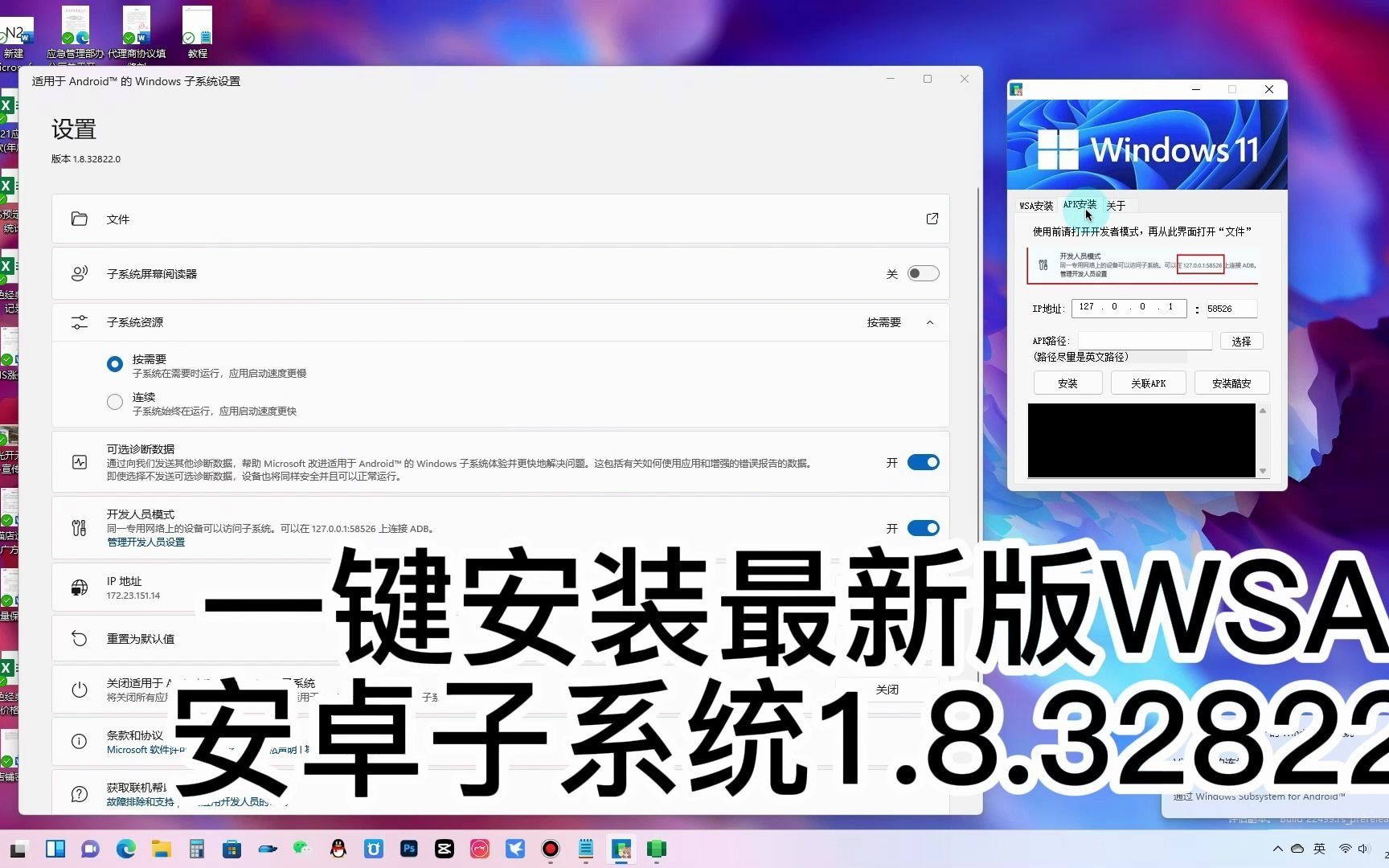The image size is (1389, 868).
Task: Open CapCut from the taskbar
Action: click(x=444, y=849)
